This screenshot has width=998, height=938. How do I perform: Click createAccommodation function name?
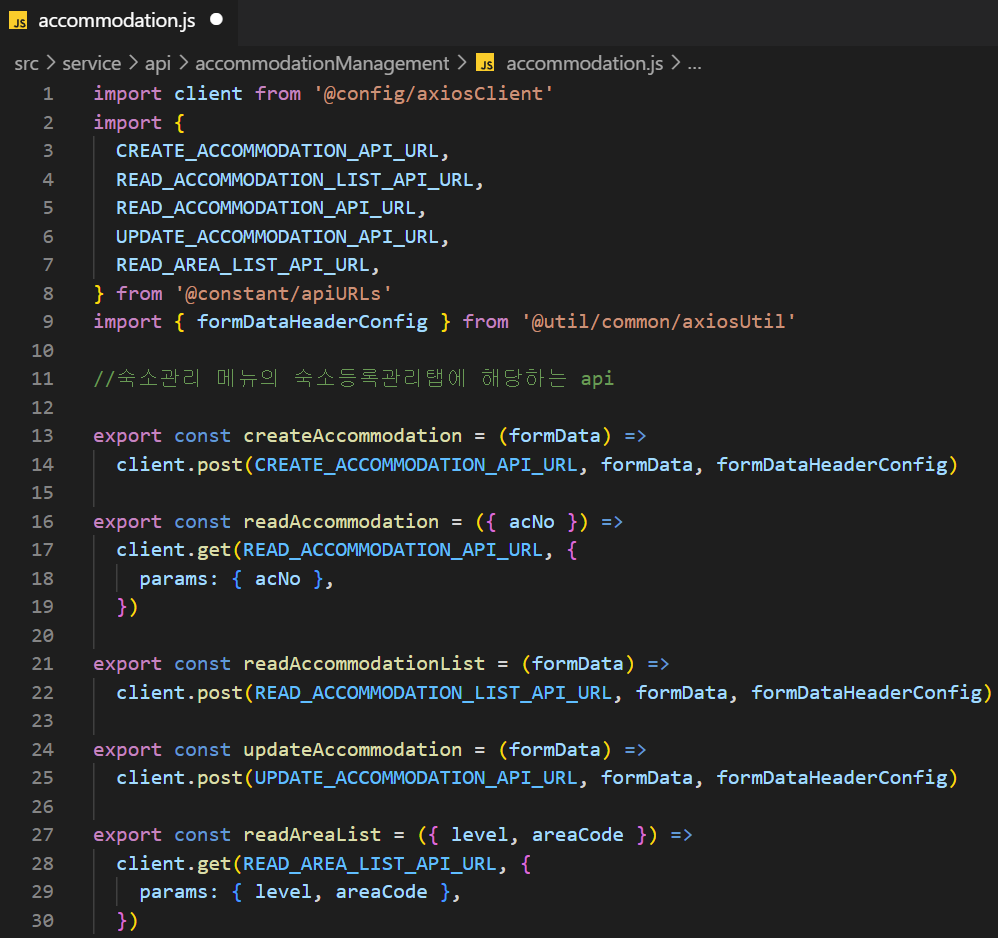tap(353, 436)
